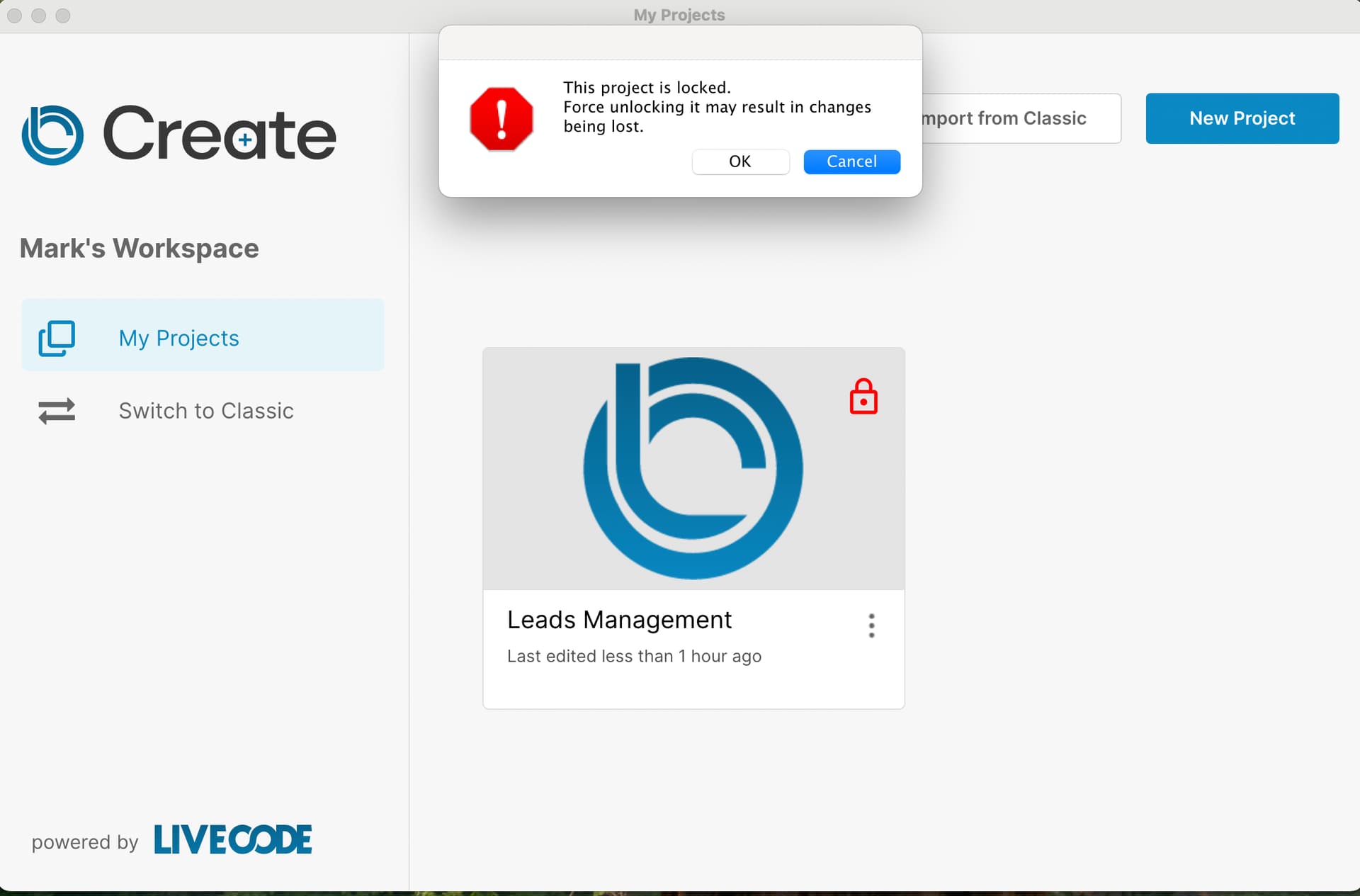
Task: Click Import from Classic button
Action: [x=1020, y=118]
